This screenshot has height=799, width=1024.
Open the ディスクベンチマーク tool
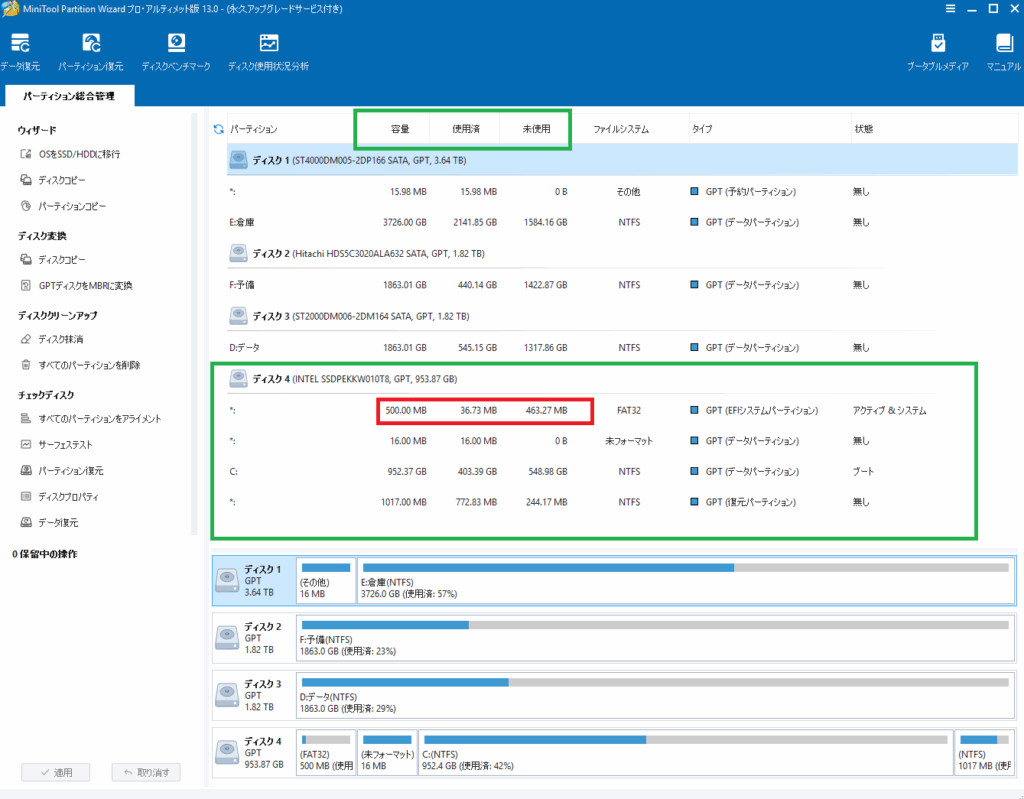pos(176,51)
